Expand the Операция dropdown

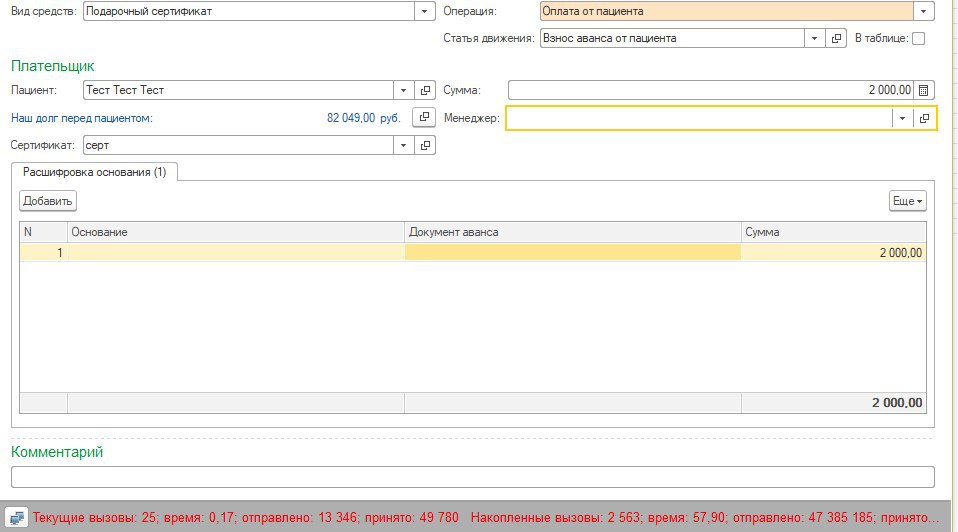click(923, 11)
